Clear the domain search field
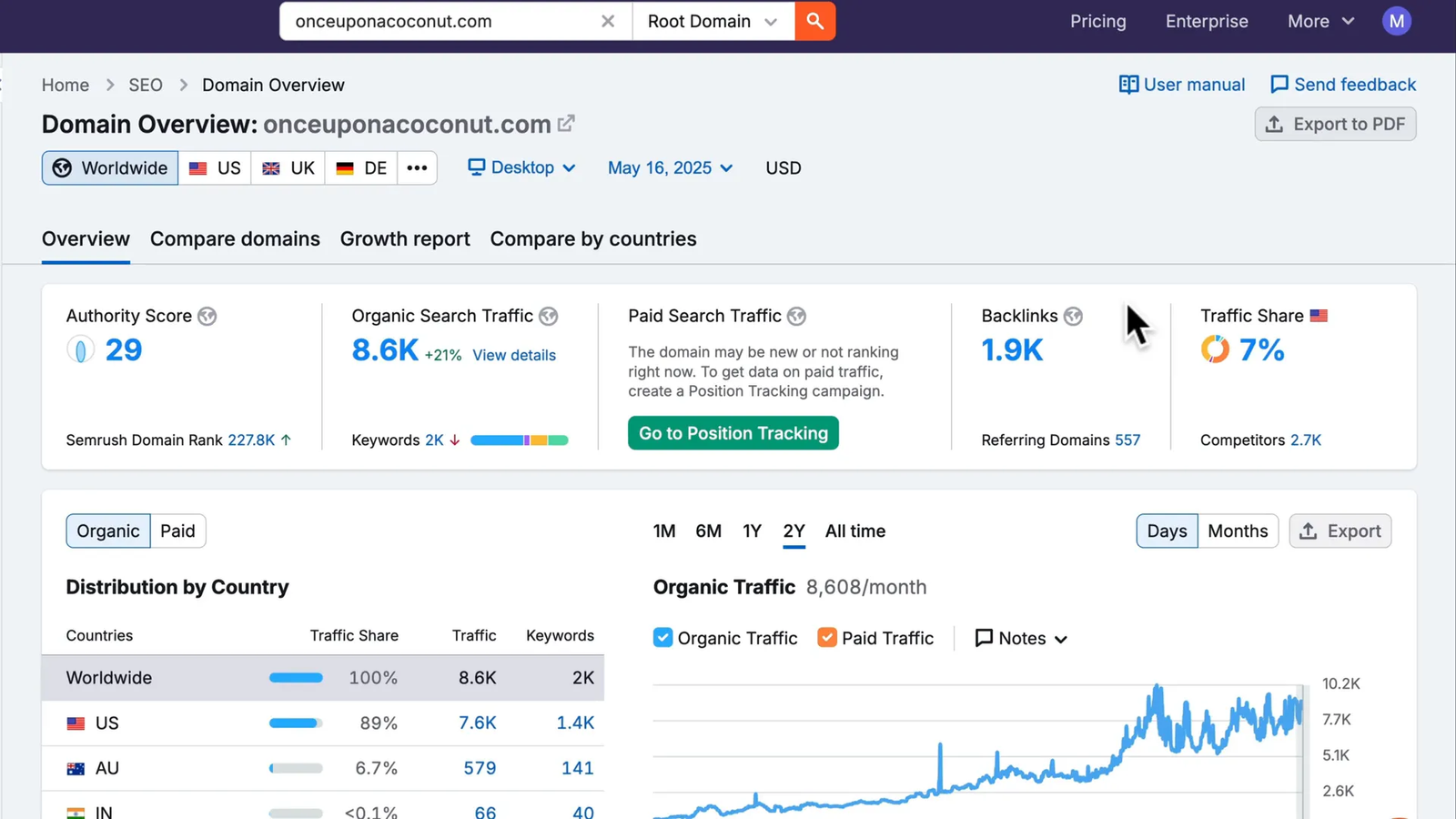The width and height of the screenshot is (1456, 819). tap(608, 21)
